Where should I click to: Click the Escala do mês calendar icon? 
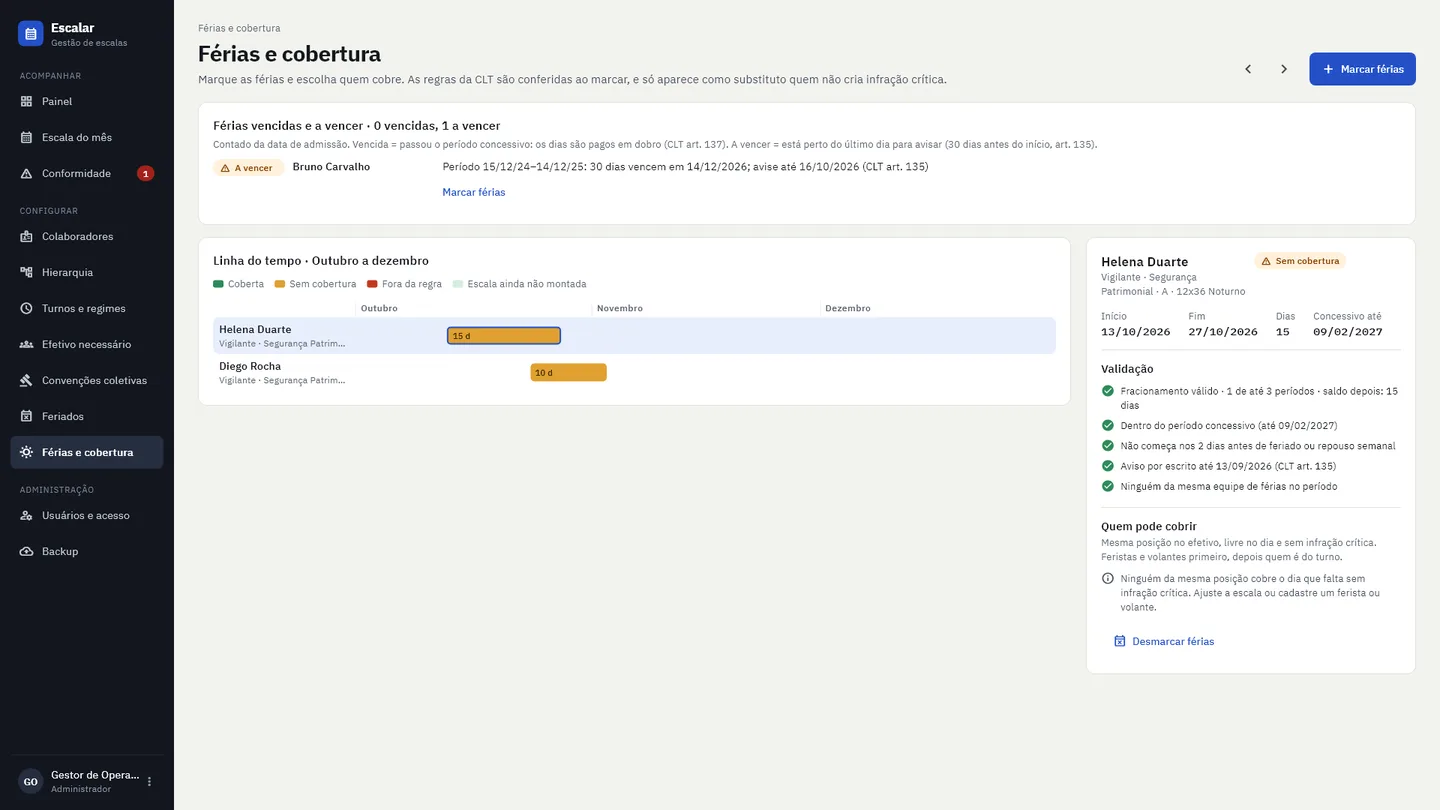(27, 137)
